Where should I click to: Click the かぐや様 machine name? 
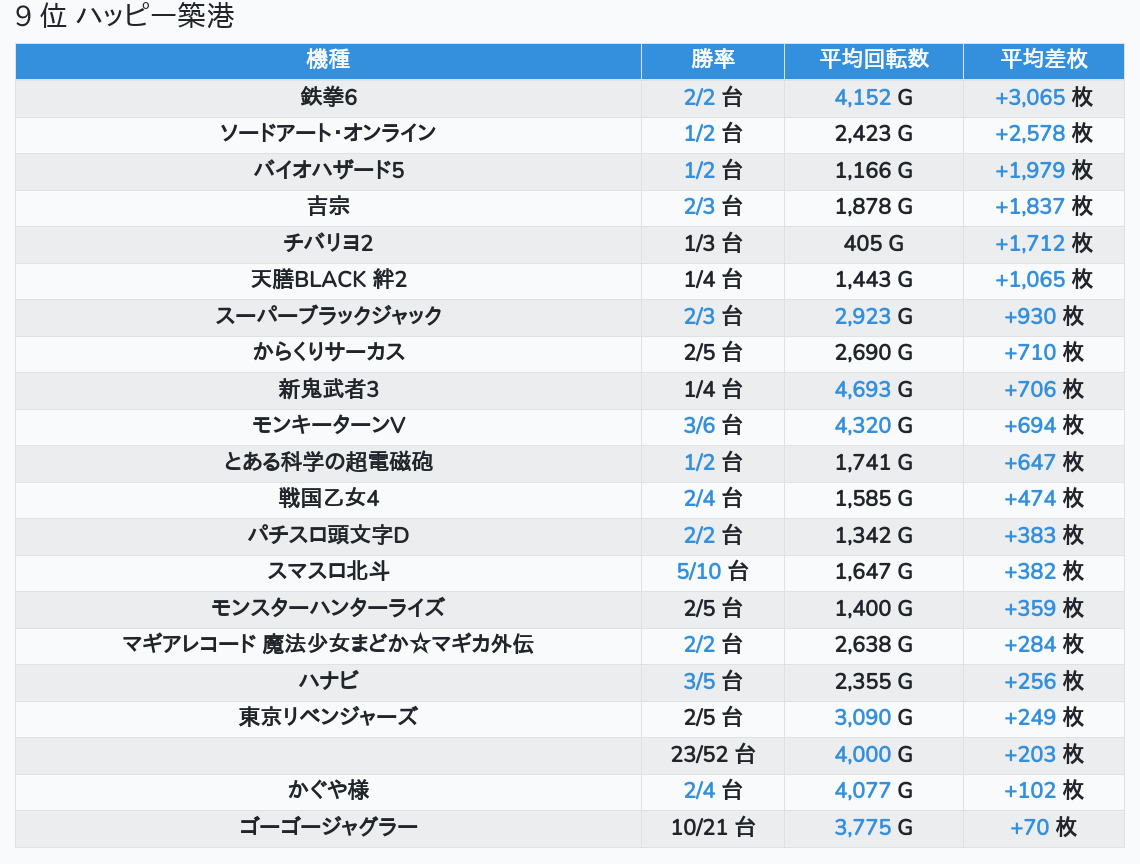tap(328, 790)
